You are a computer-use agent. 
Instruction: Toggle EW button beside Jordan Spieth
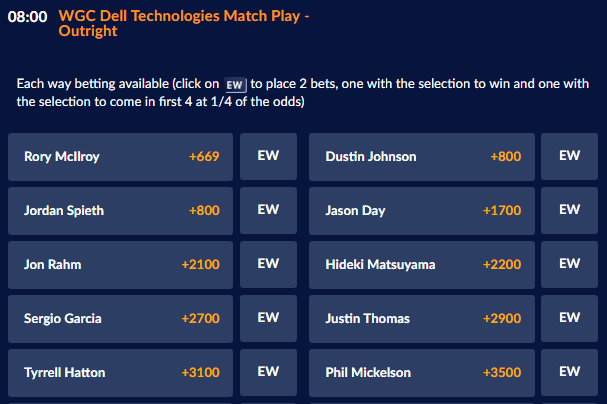coord(268,210)
